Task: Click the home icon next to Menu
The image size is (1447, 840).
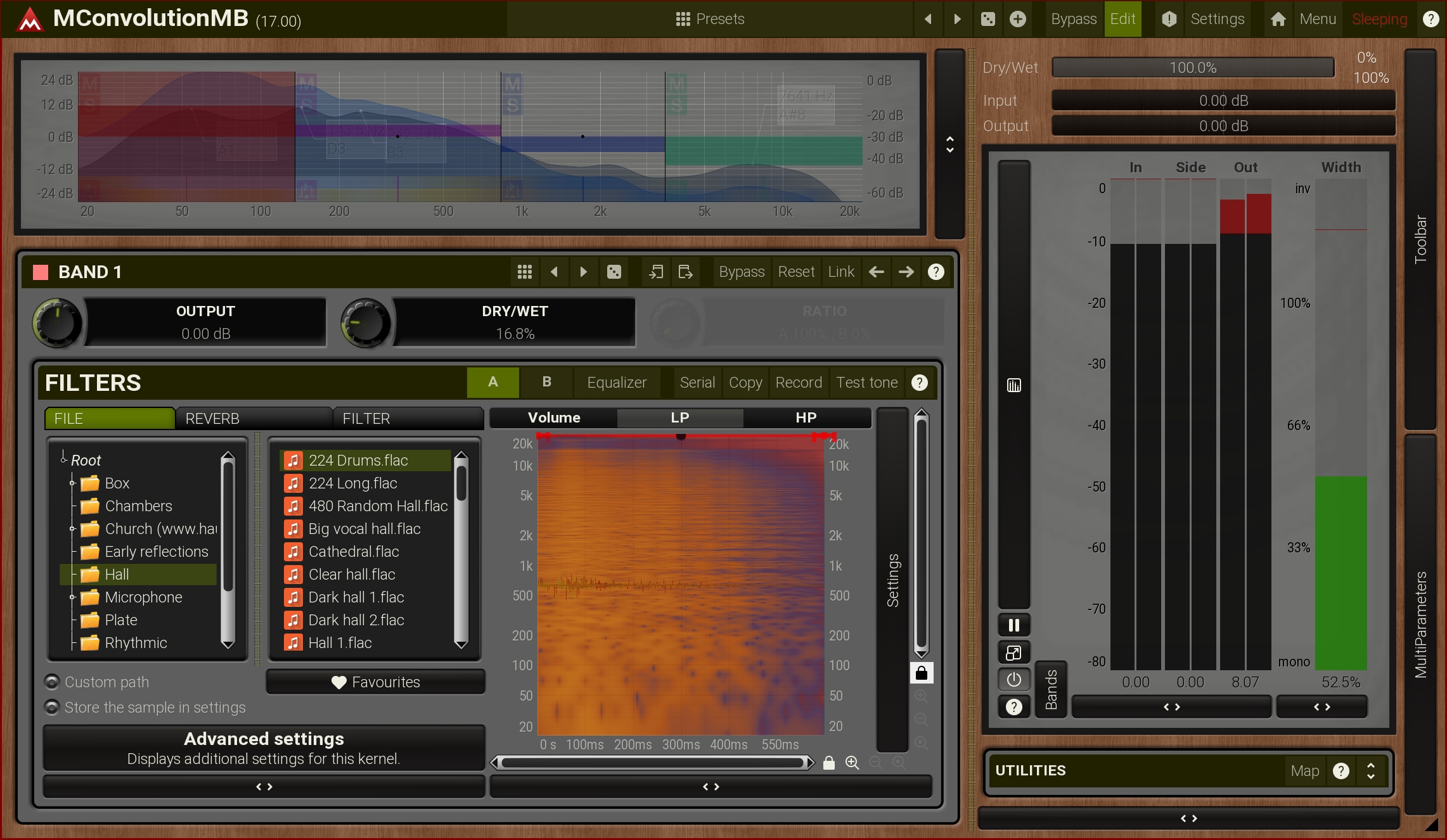Action: click(x=1278, y=19)
